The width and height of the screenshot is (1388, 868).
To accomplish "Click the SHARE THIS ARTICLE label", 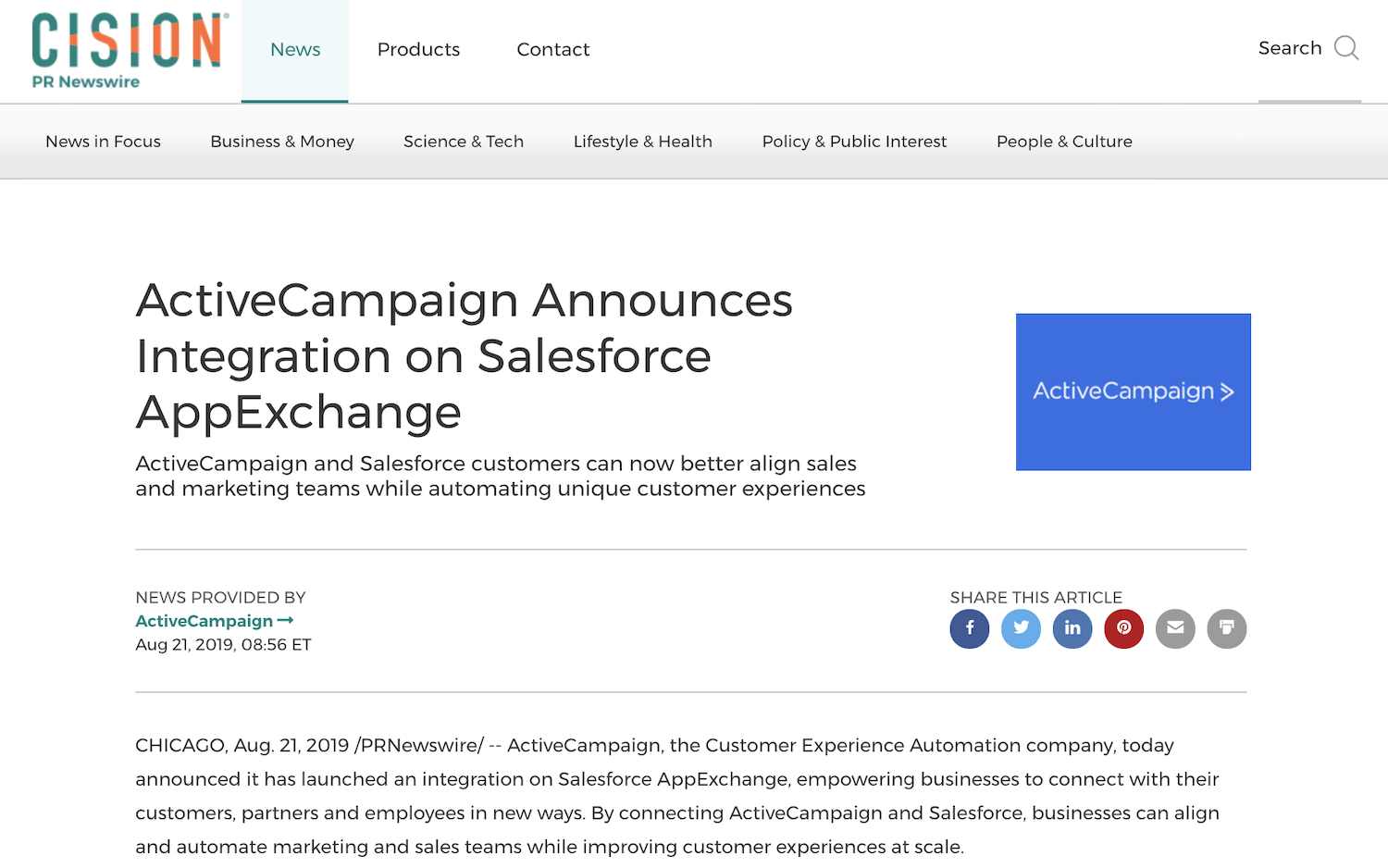I will click(x=1036, y=598).
